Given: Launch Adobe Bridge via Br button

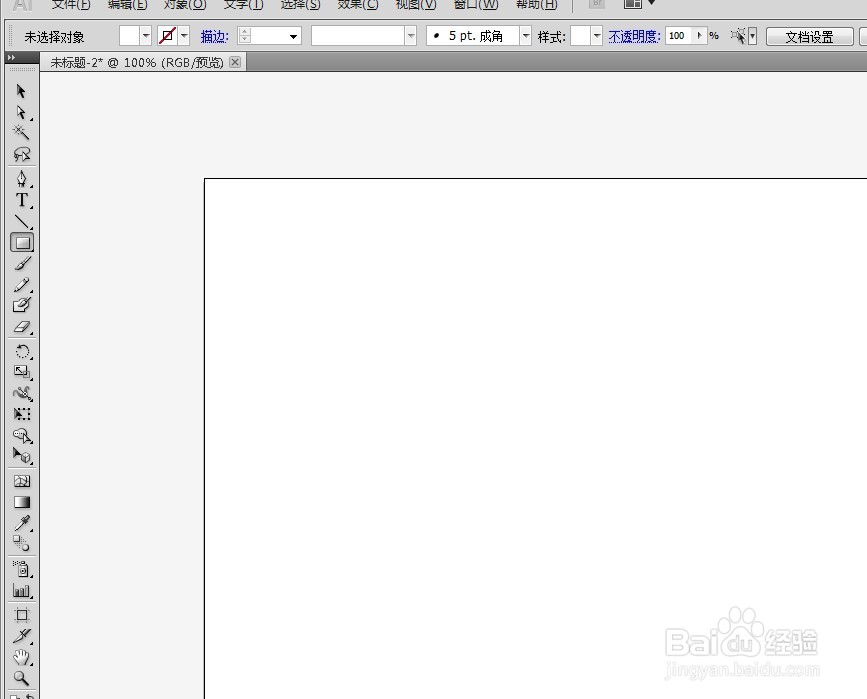Looking at the screenshot, I should 597,3.
